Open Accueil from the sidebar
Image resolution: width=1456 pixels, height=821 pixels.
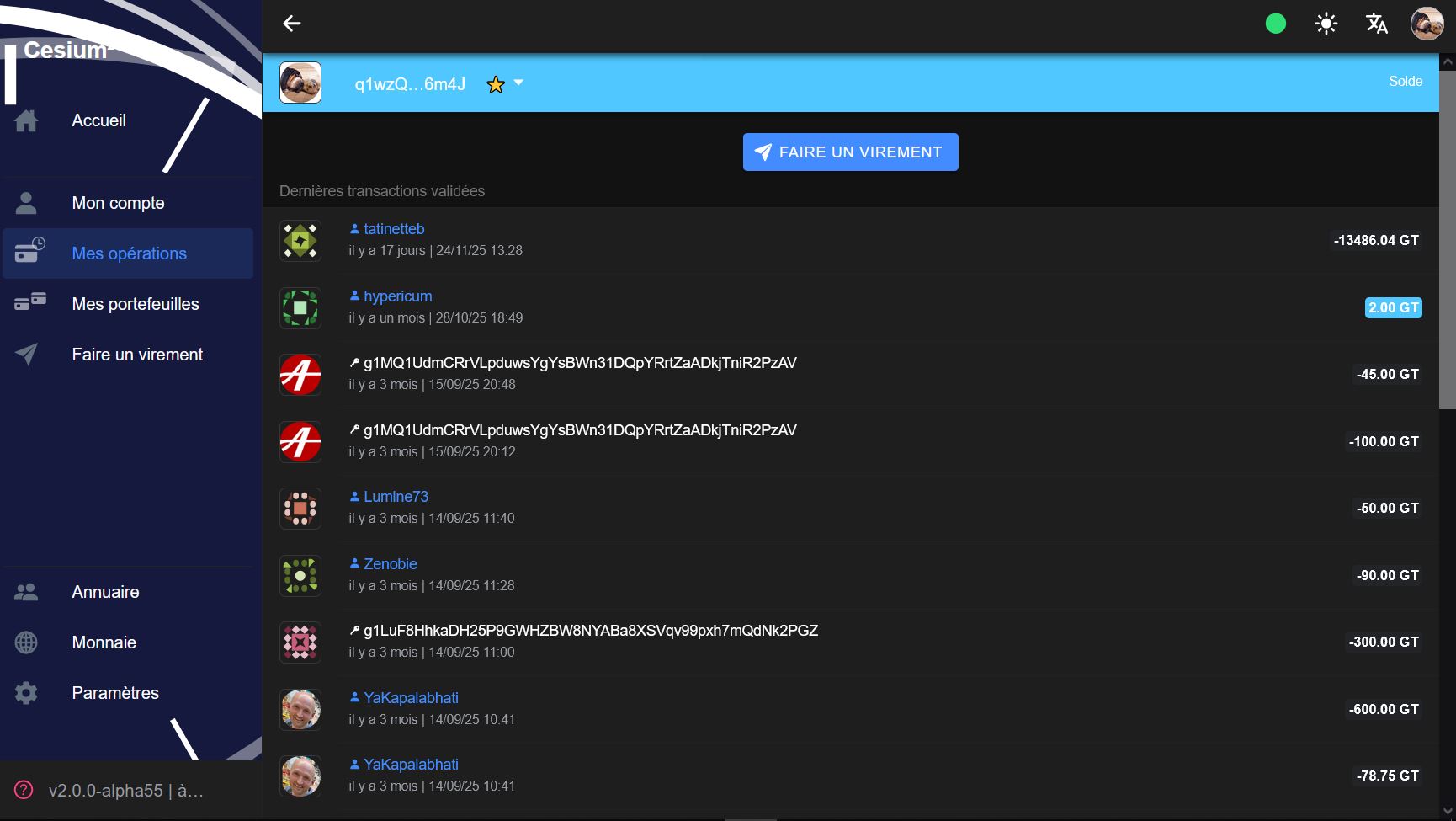click(98, 120)
